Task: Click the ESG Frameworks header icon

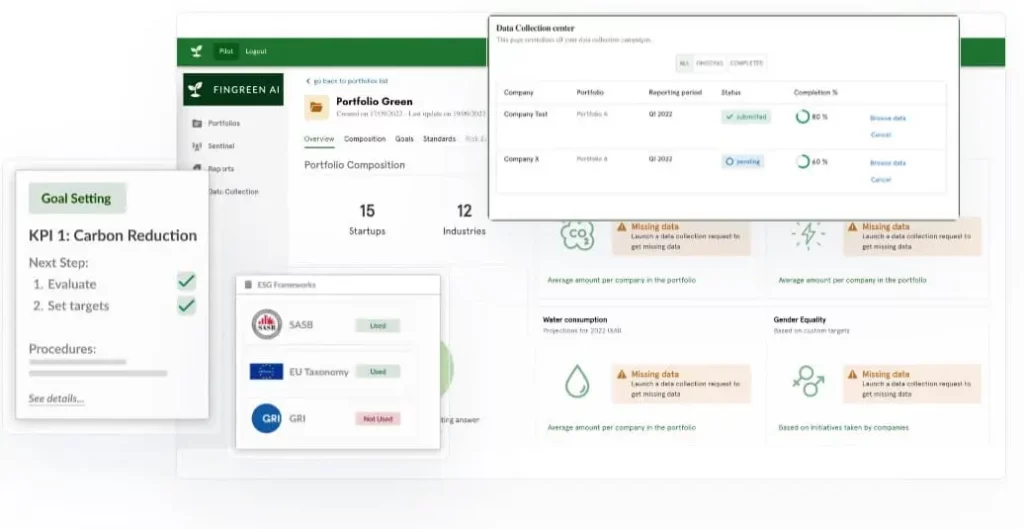Action: click(x=248, y=285)
